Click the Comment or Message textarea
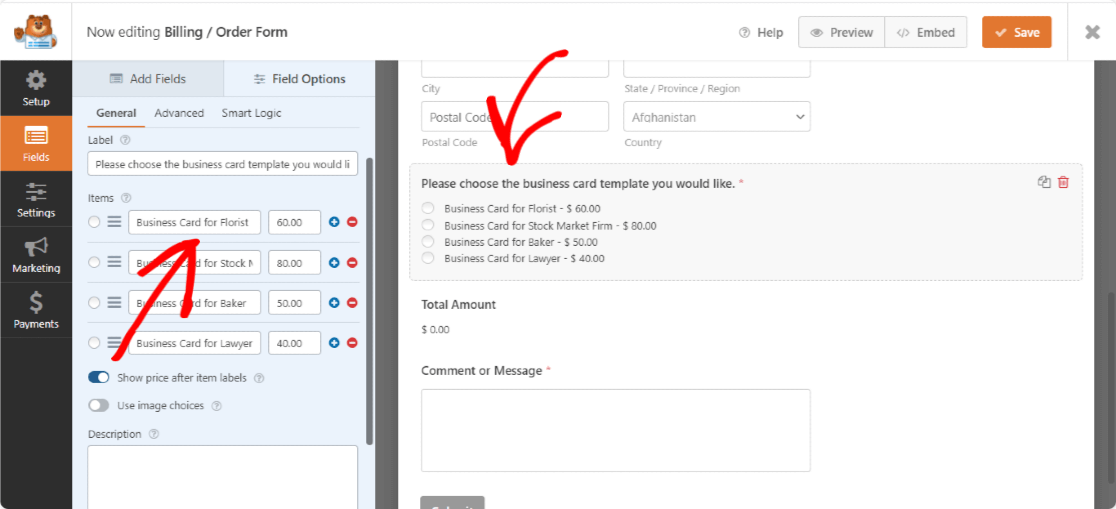Image resolution: width=1116 pixels, height=509 pixels. point(616,430)
